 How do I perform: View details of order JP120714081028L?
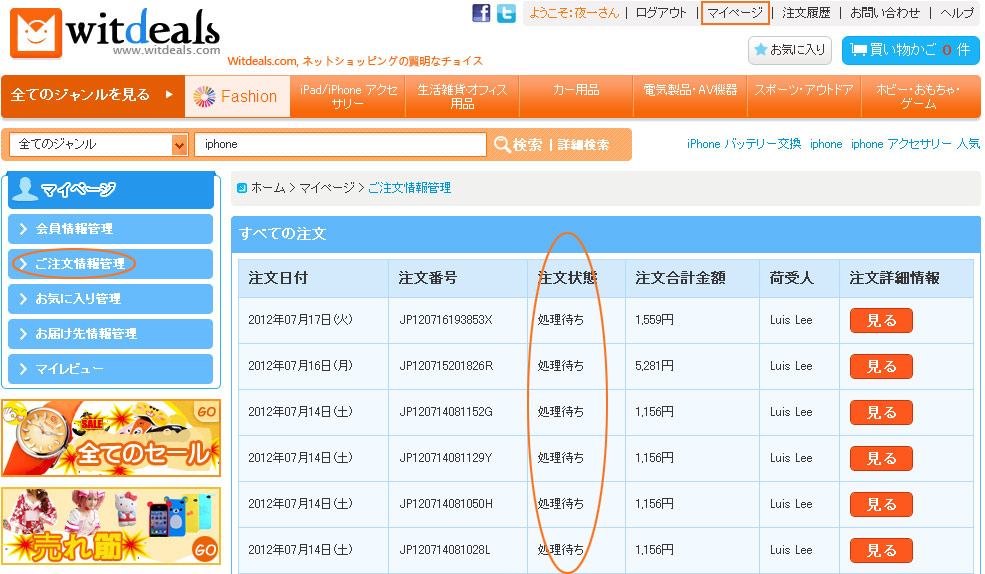[x=881, y=550]
